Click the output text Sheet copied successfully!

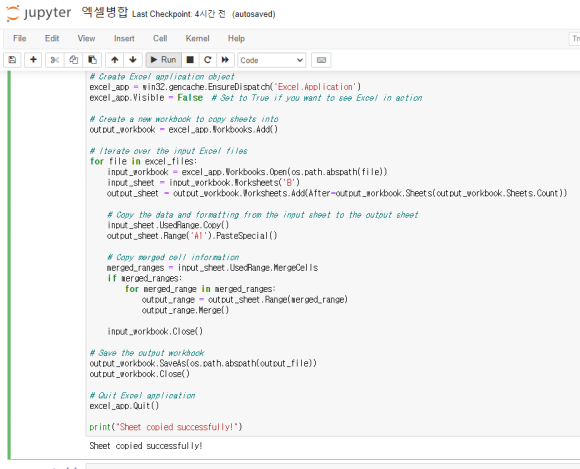point(146,446)
